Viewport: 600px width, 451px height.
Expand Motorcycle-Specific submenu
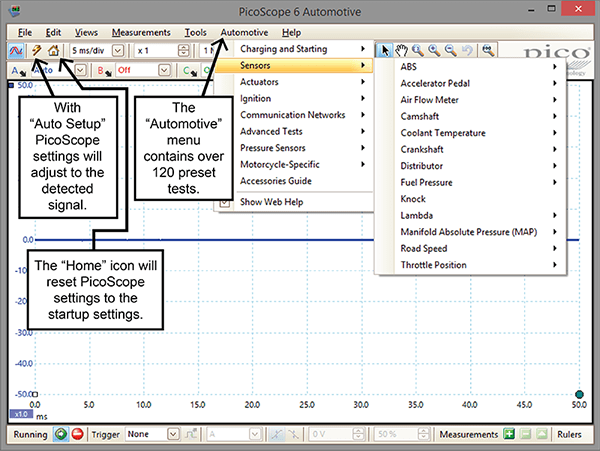[x=293, y=164]
